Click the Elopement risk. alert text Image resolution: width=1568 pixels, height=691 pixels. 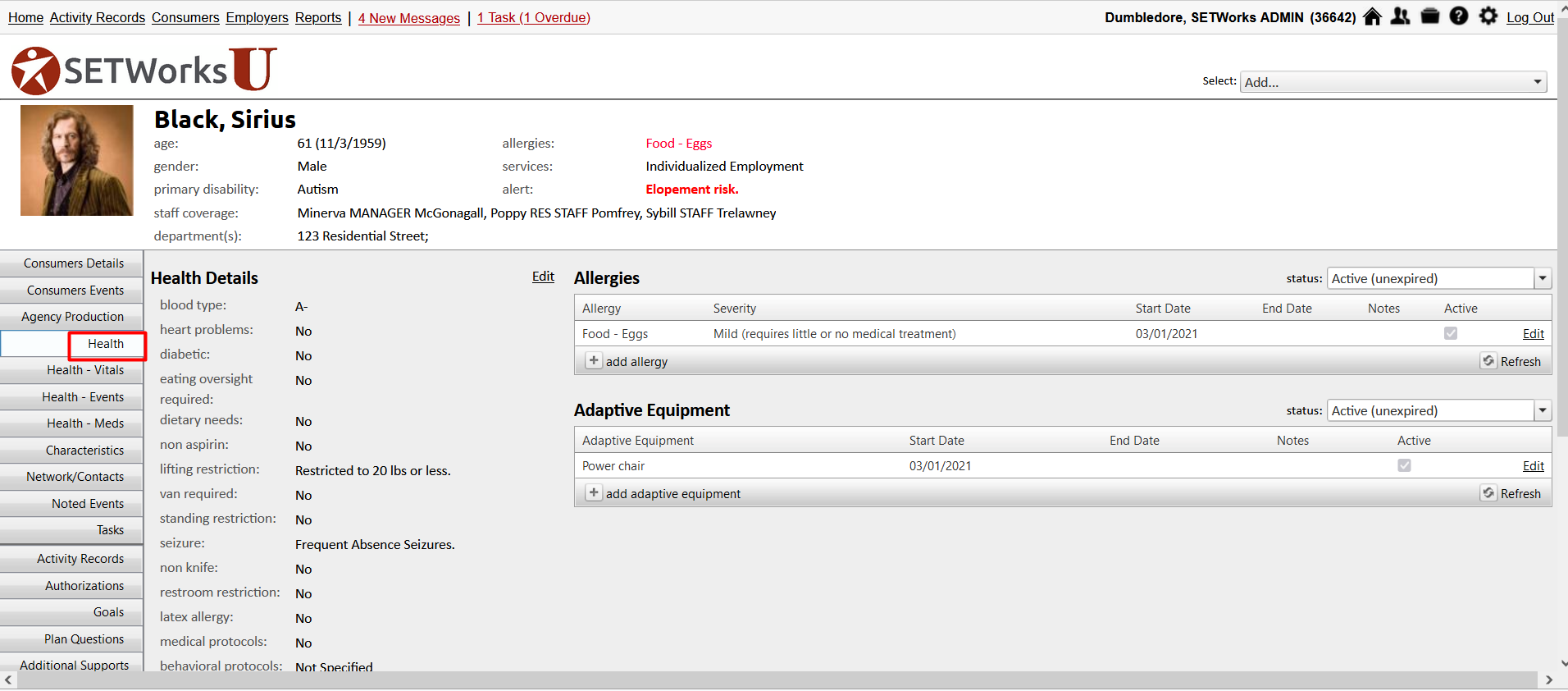[692, 190]
